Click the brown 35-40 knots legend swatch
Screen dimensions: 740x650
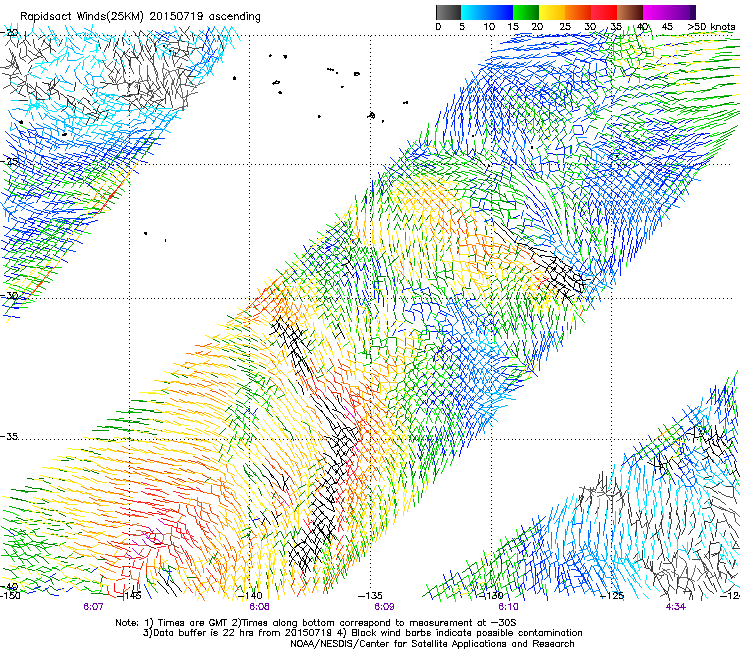coord(630,12)
